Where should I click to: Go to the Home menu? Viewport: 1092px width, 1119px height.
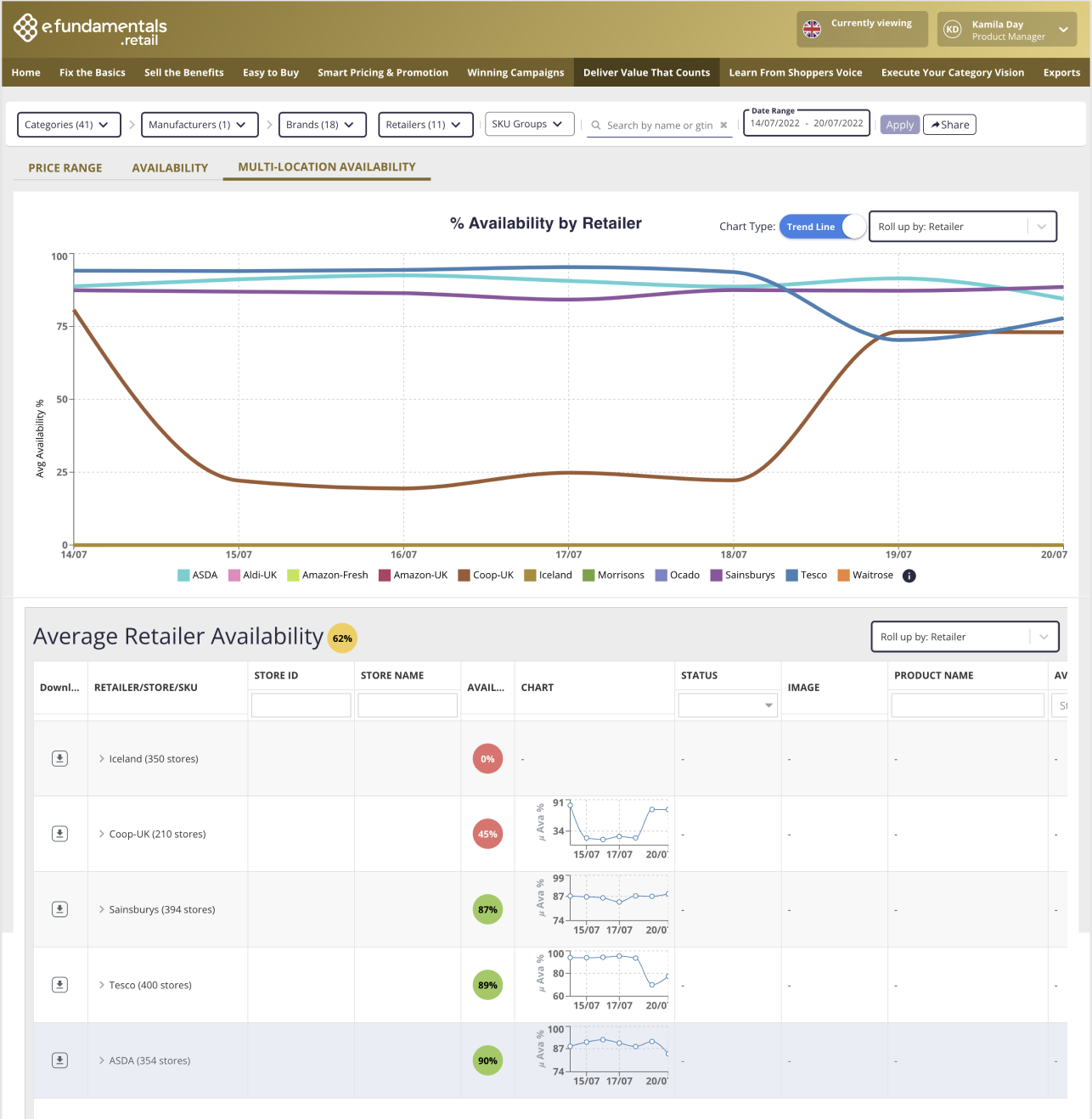pos(26,73)
